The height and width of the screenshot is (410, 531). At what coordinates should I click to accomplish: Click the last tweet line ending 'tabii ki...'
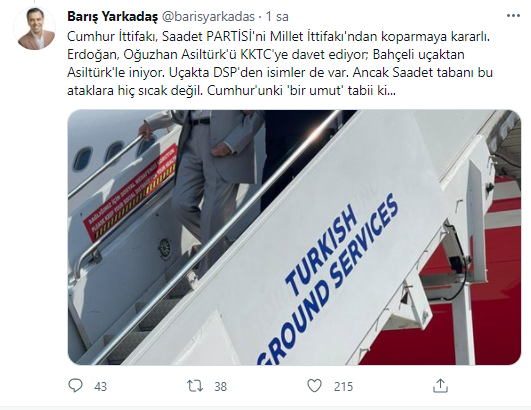tap(231, 91)
